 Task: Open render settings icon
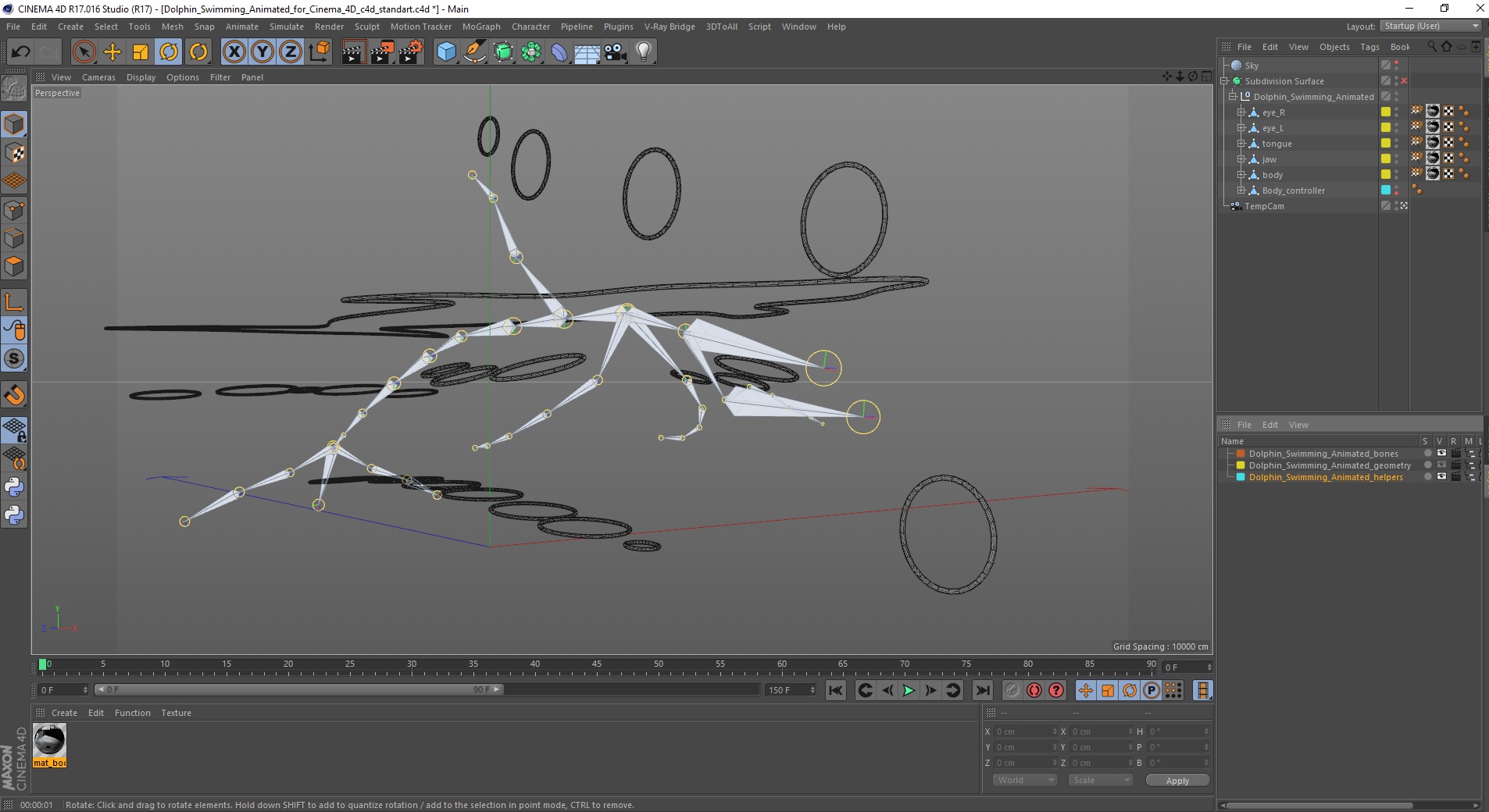410,52
